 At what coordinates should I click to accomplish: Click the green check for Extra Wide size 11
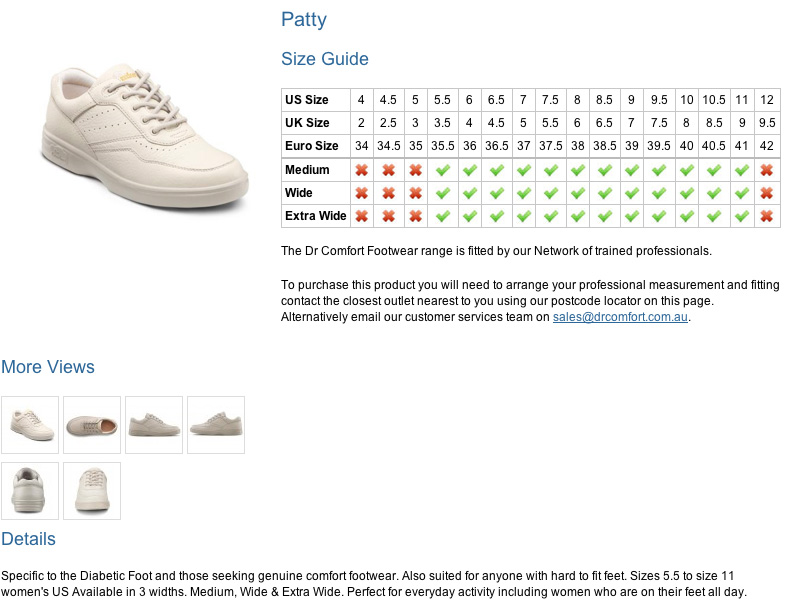[x=741, y=216]
